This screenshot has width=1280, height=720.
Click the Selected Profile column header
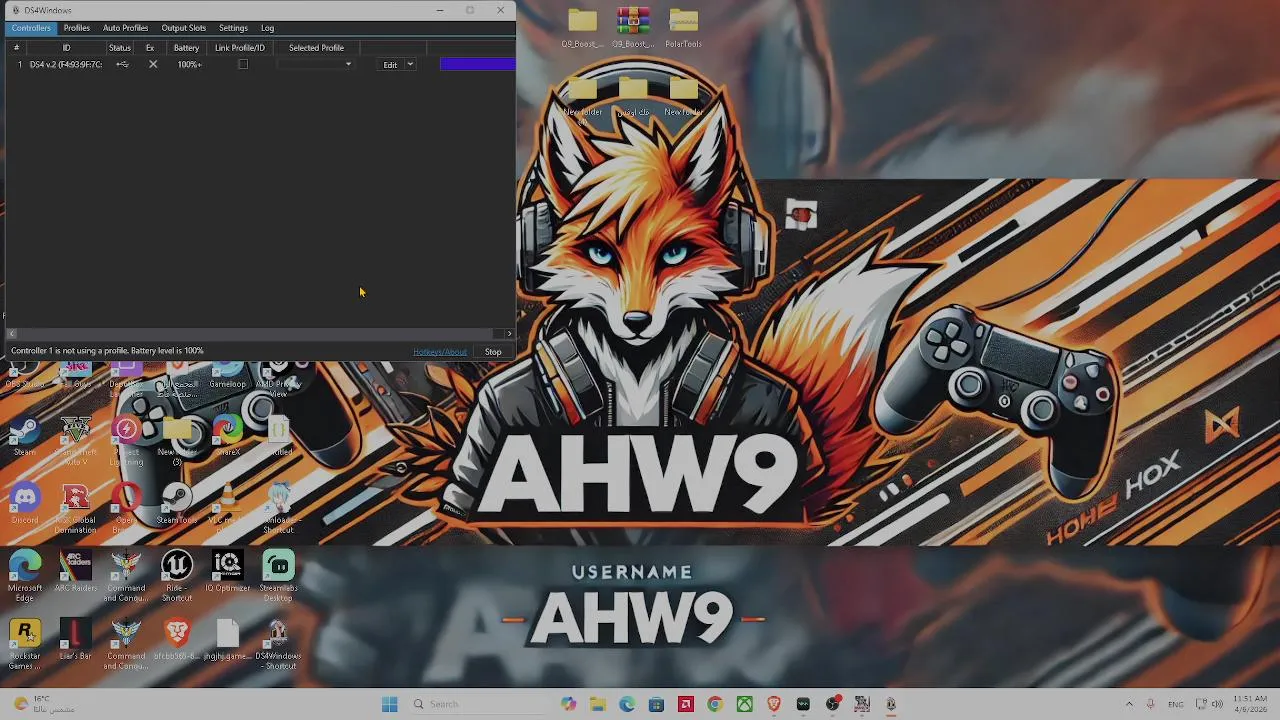(316, 47)
